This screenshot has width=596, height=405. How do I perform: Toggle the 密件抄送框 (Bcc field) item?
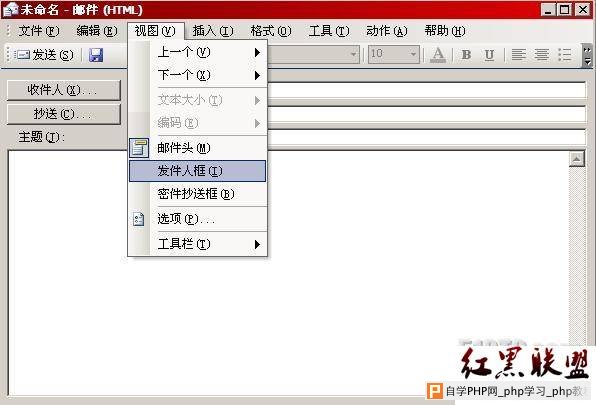(197, 194)
